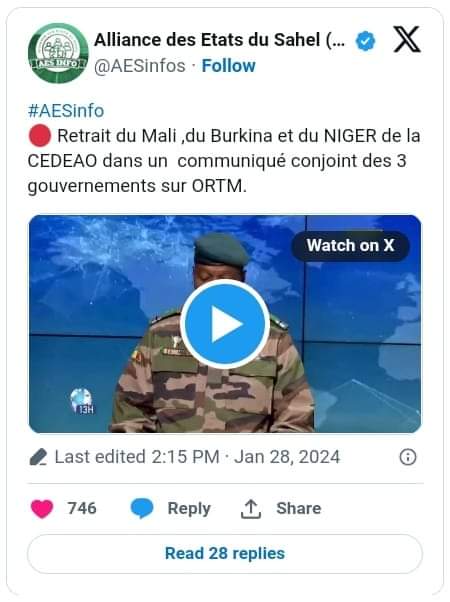Screen dimensions: 450x602
Task: Follow the @AESinfos account
Action: point(228,66)
